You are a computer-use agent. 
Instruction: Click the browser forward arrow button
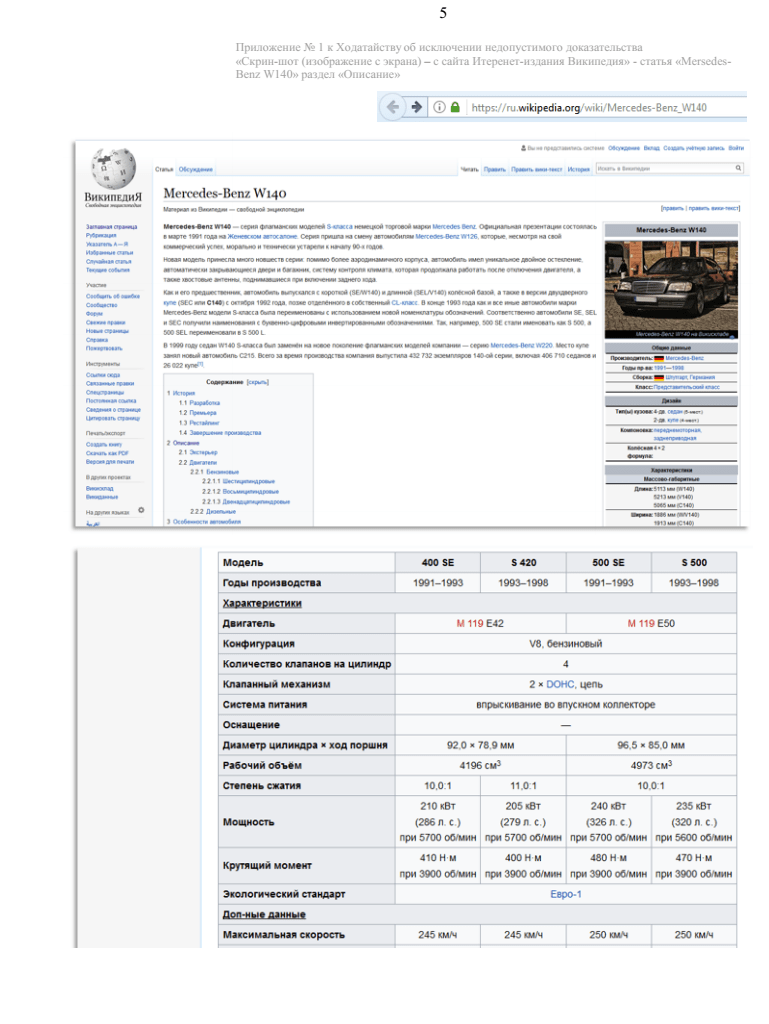(416, 106)
